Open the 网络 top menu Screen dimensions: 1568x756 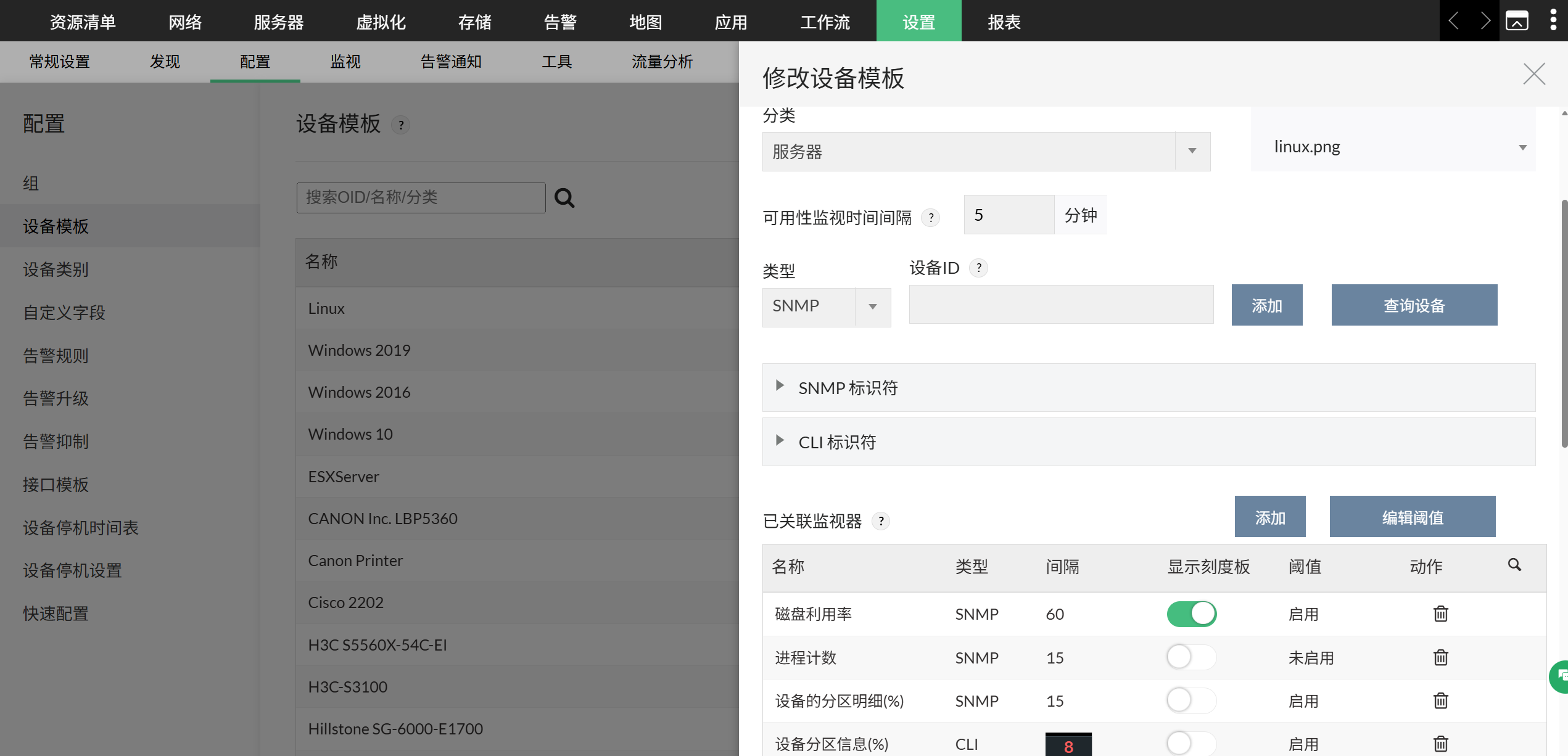coord(185,22)
